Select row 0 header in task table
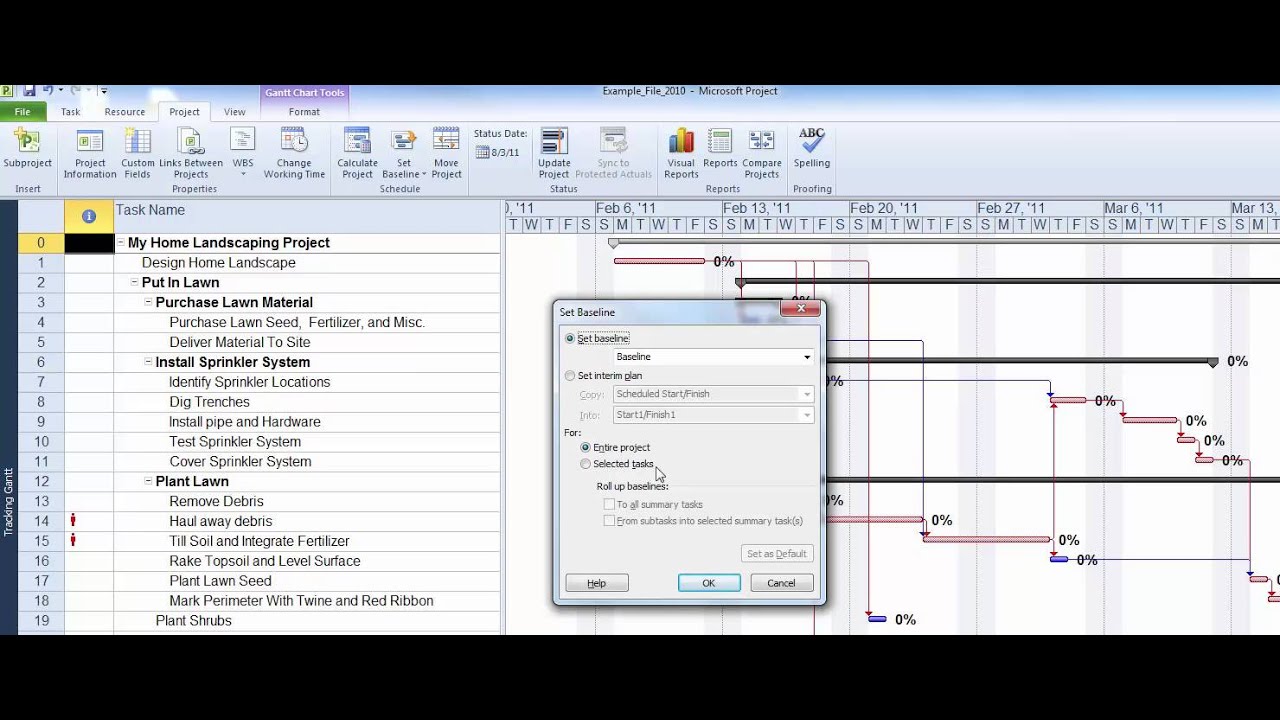 point(41,243)
